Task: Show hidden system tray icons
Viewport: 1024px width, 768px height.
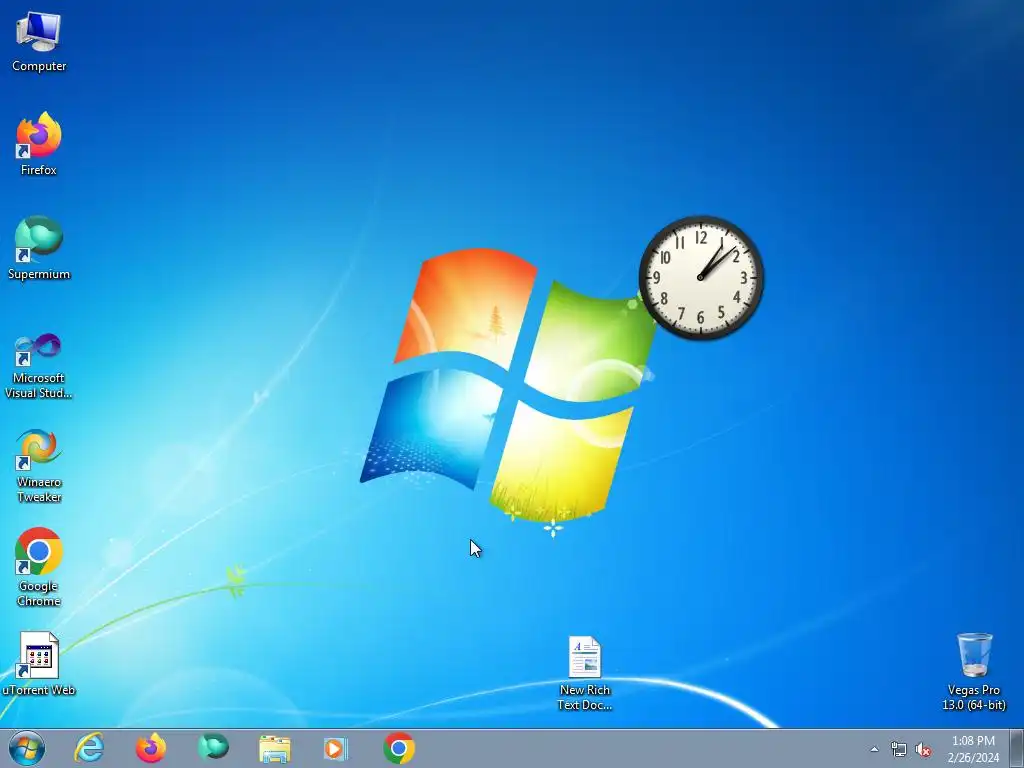Action: pos(874,750)
